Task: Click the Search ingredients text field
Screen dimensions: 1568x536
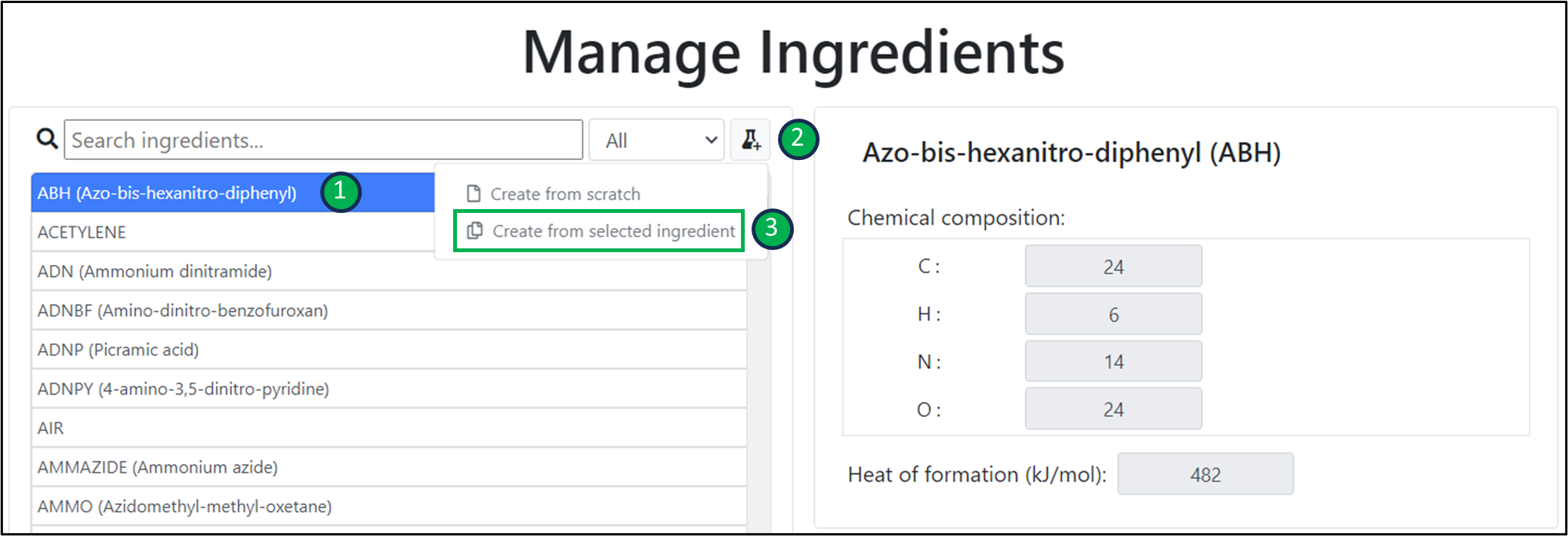Action: click(323, 140)
